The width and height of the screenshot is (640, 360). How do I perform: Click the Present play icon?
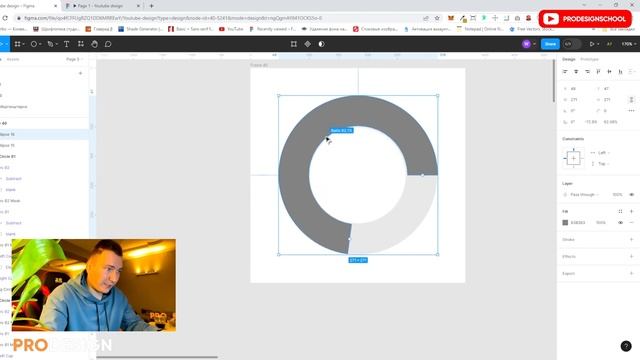[592, 44]
